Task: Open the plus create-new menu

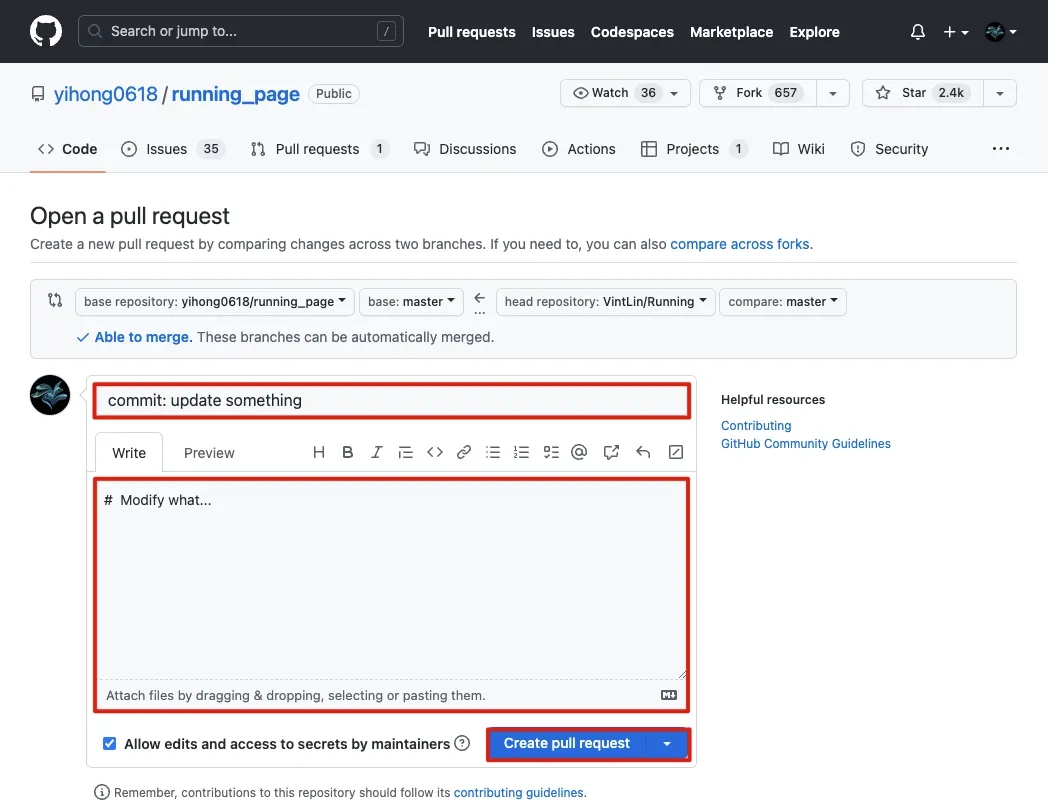Action: pyautogui.click(x=956, y=32)
